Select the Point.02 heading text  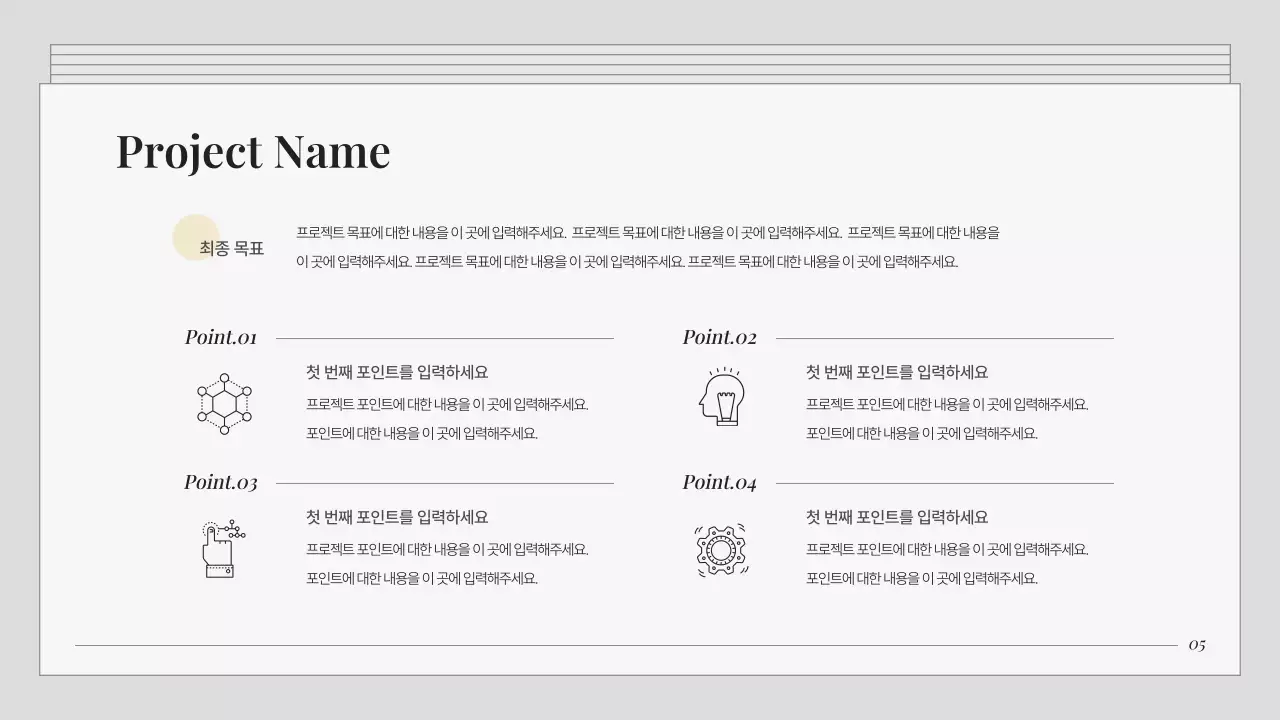click(x=719, y=337)
